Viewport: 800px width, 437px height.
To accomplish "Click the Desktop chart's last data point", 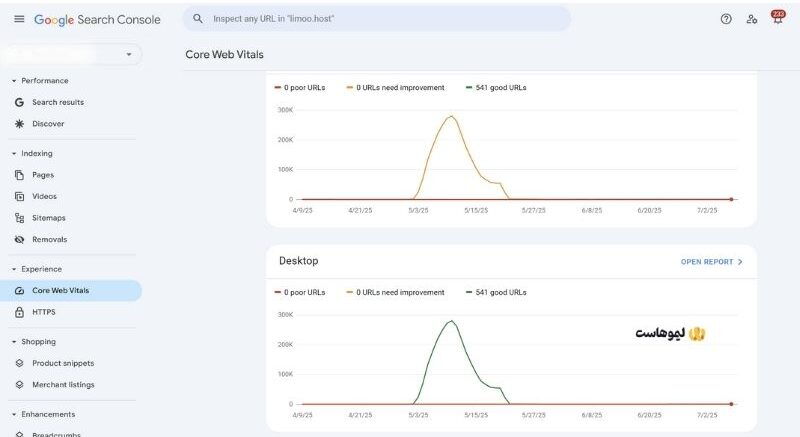I will coord(731,404).
